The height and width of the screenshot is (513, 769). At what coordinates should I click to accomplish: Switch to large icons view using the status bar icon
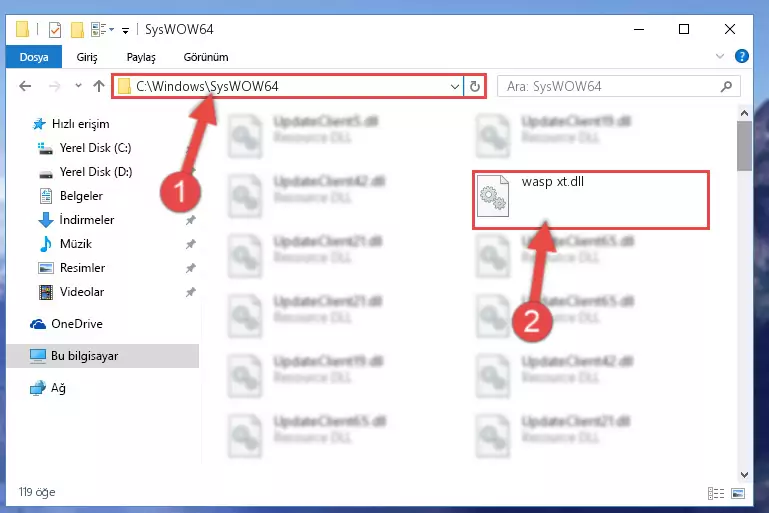738,493
